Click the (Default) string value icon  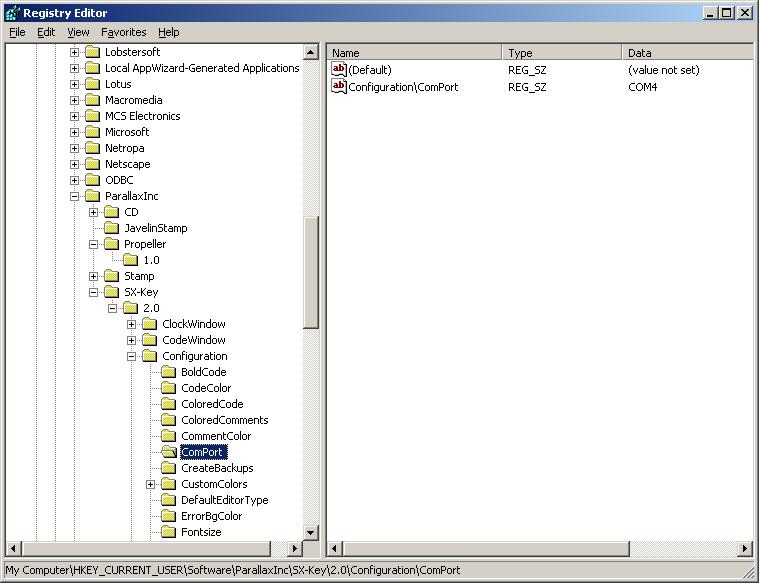click(339, 69)
